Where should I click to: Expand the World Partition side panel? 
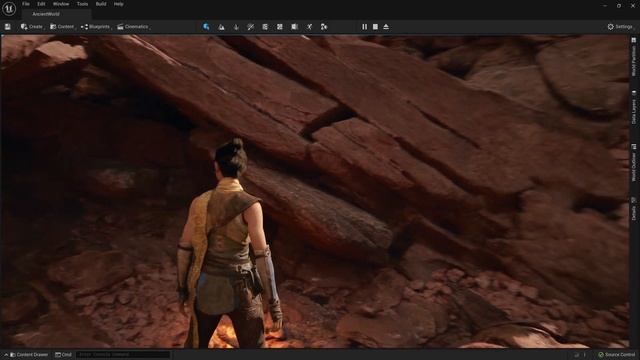634,57
